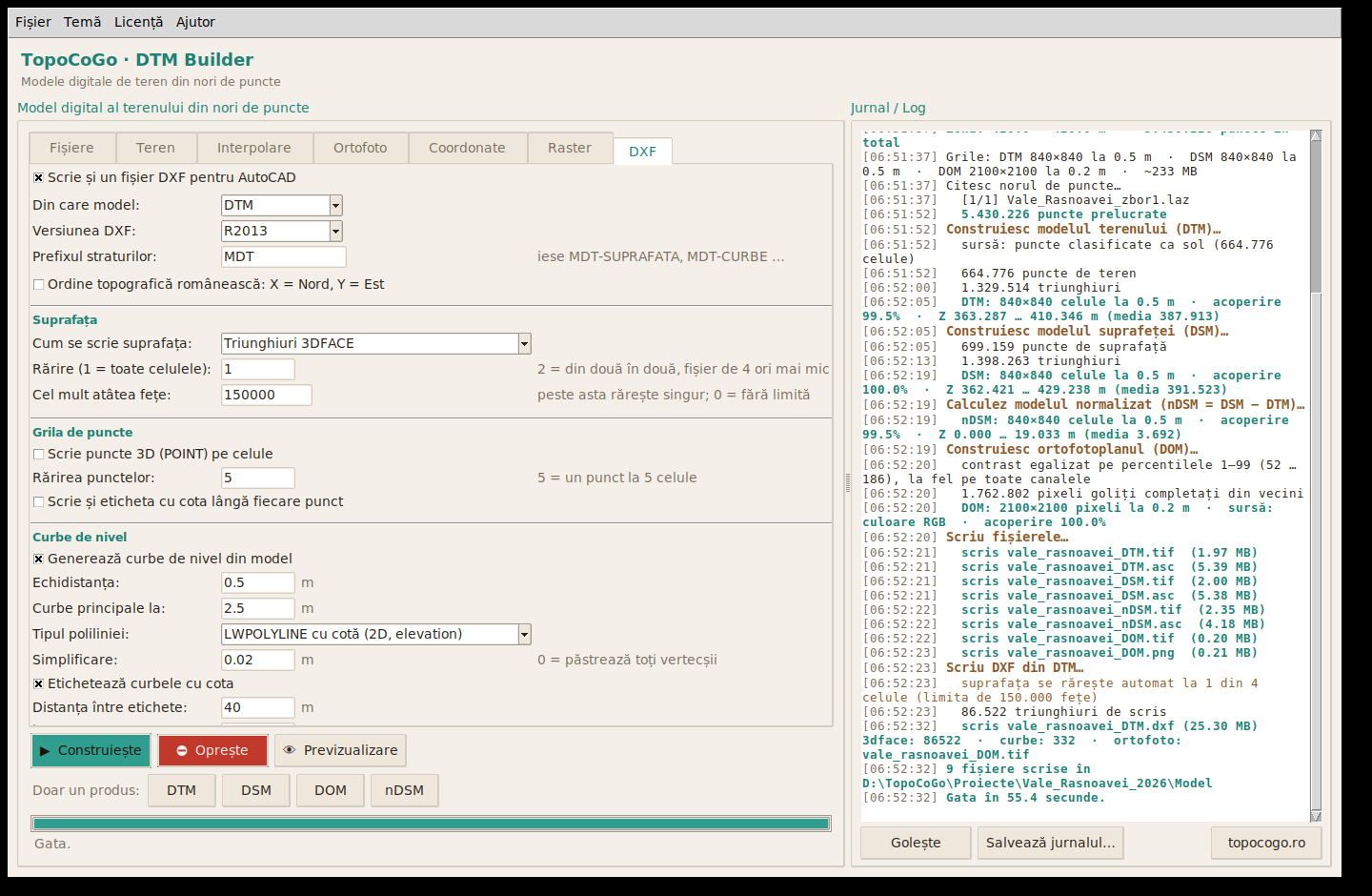Click the 'Jurnal / Log' heading
1372x896 pixels.
pos(888,108)
